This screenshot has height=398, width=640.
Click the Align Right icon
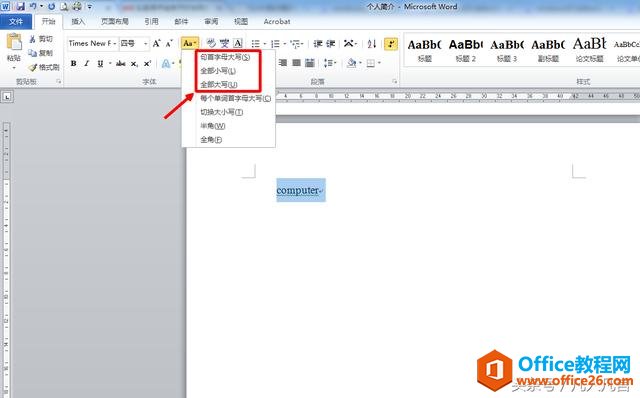pos(283,63)
